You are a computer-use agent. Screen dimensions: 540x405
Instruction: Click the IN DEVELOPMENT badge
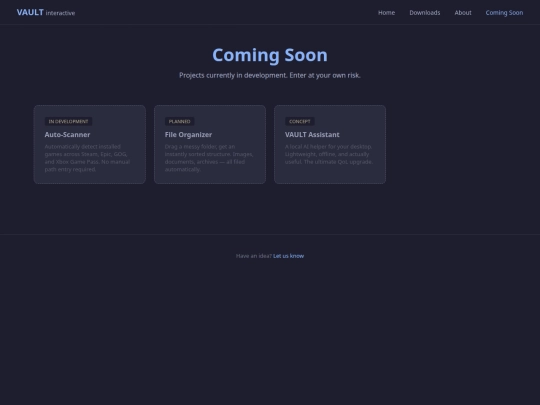68,121
